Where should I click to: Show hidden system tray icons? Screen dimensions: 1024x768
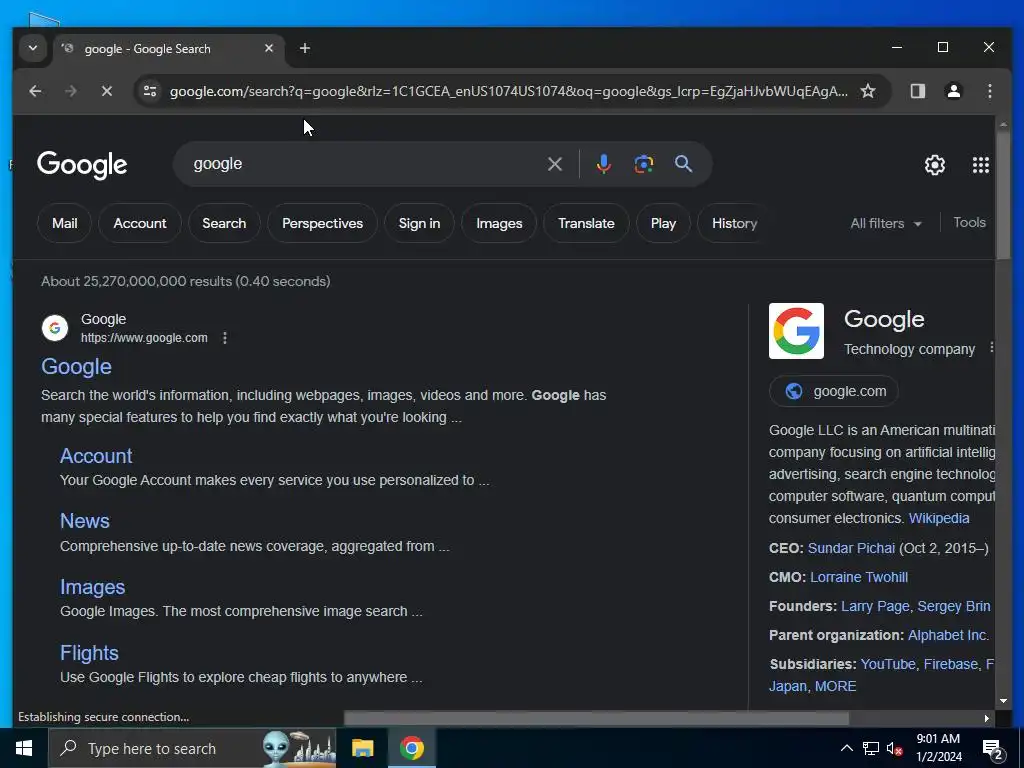click(846, 748)
